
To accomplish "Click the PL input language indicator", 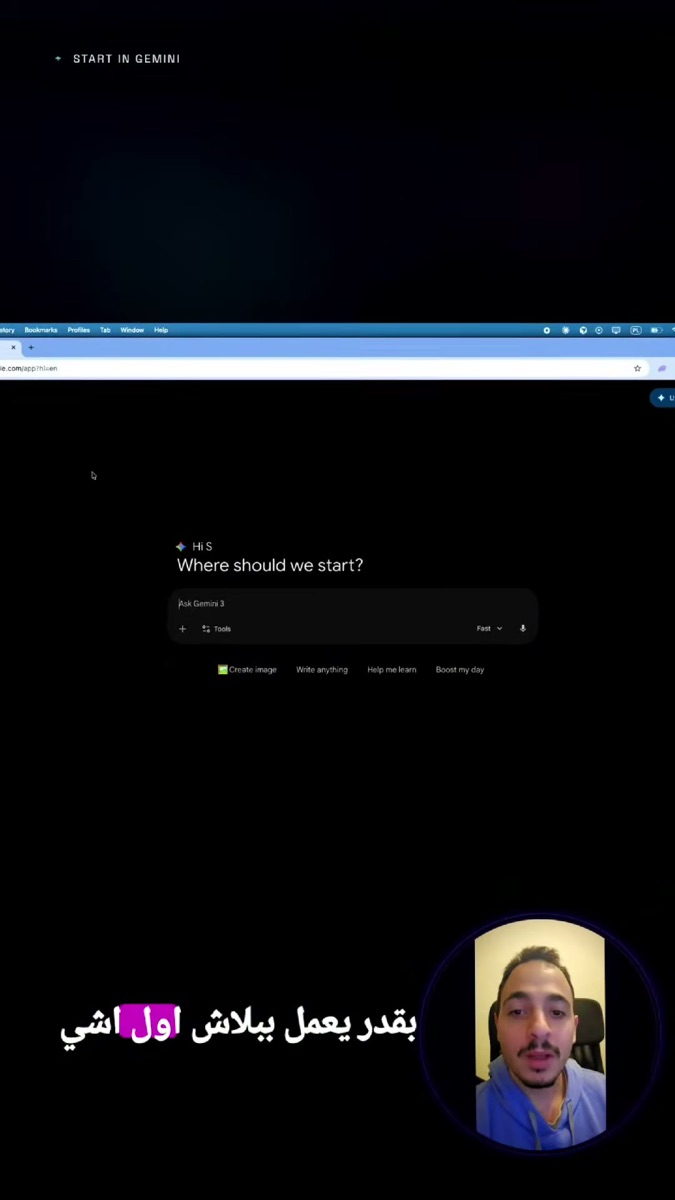I will pyautogui.click(x=635, y=330).
